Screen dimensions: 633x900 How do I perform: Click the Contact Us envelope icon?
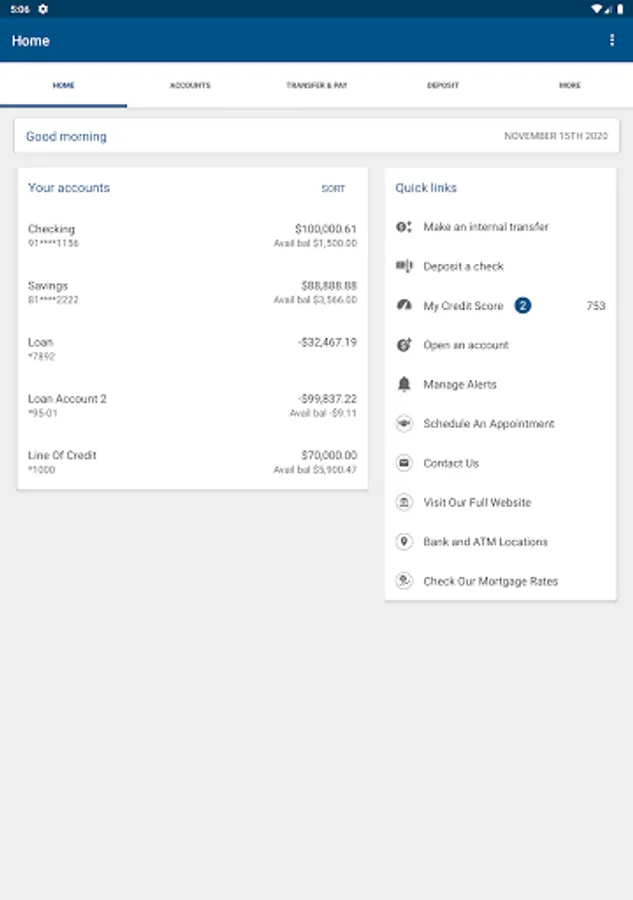tap(404, 463)
